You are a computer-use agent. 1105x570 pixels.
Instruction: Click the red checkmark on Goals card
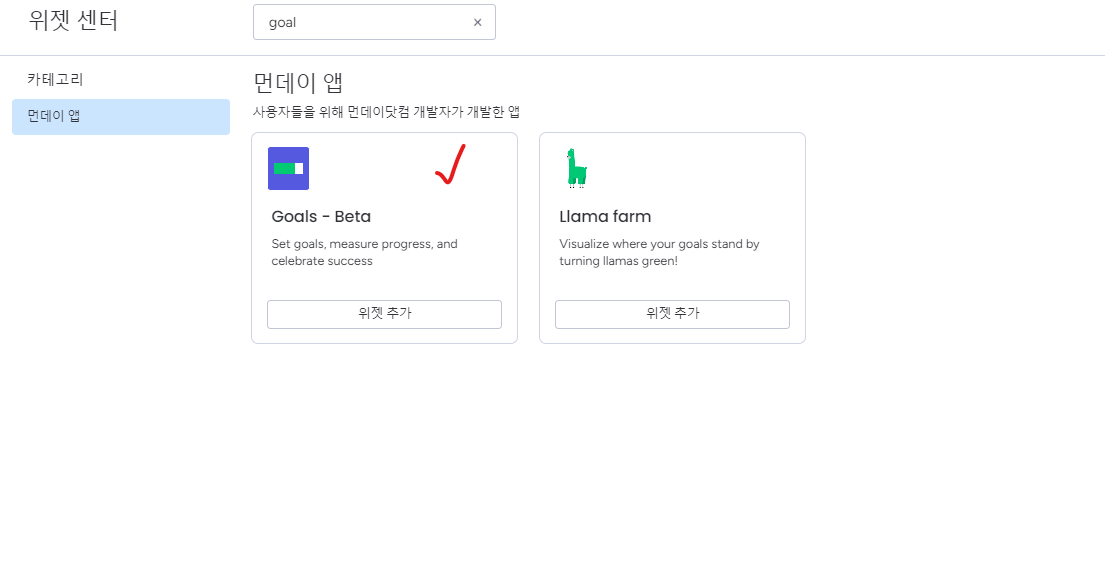click(x=451, y=165)
